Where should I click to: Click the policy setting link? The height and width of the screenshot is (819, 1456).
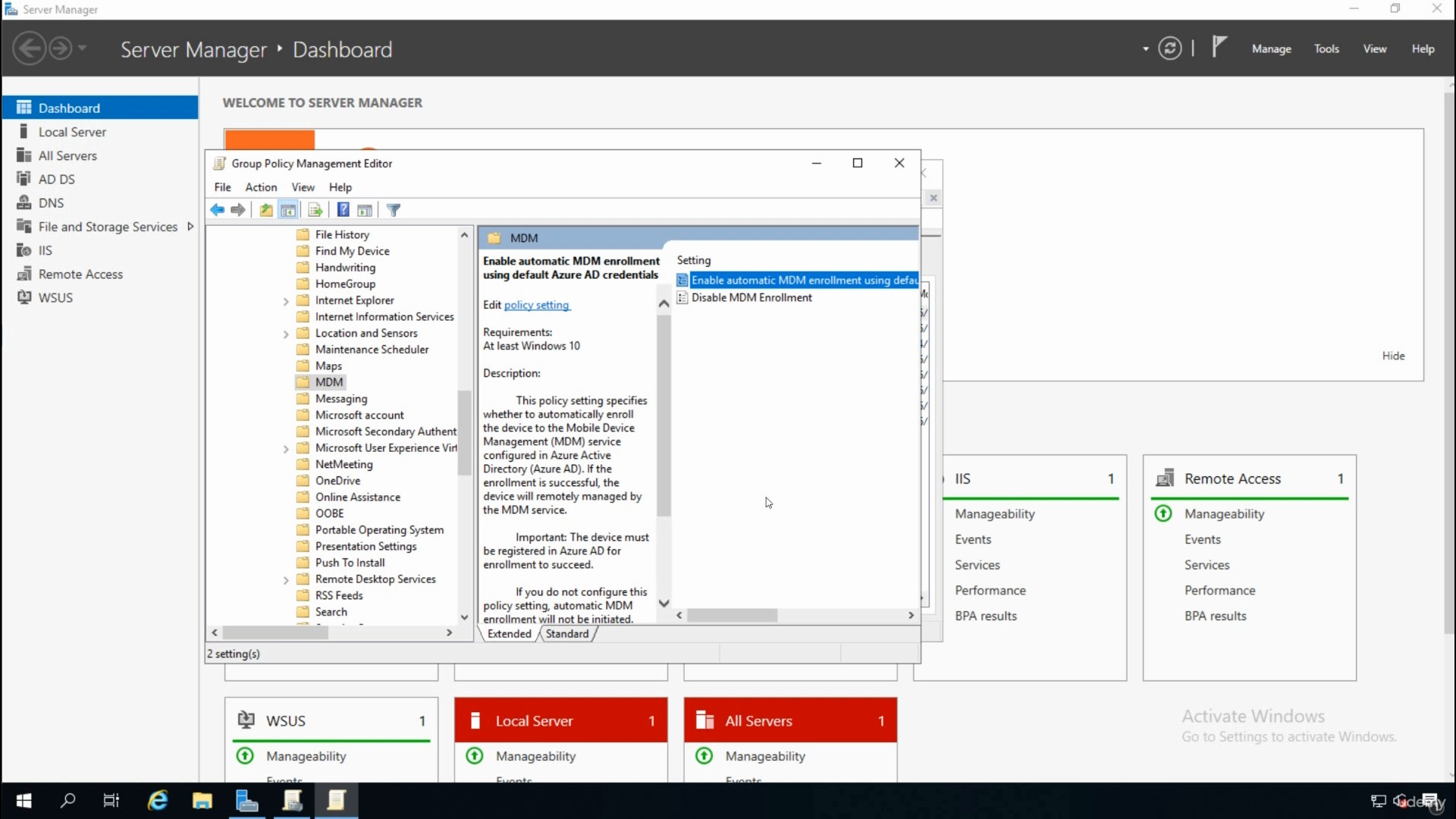[x=536, y=305]
